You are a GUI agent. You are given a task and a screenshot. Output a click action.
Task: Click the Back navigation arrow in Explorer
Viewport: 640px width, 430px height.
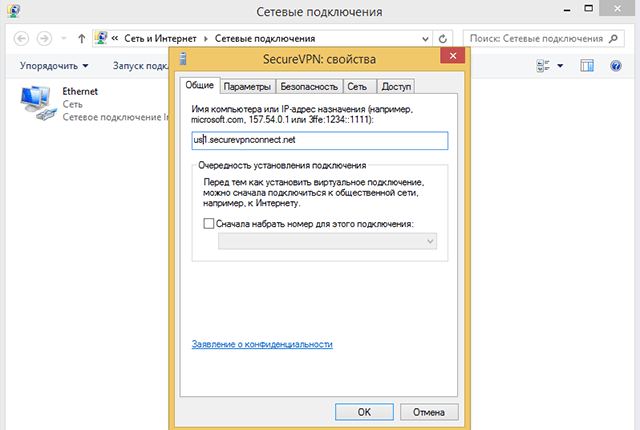point(21,39)
